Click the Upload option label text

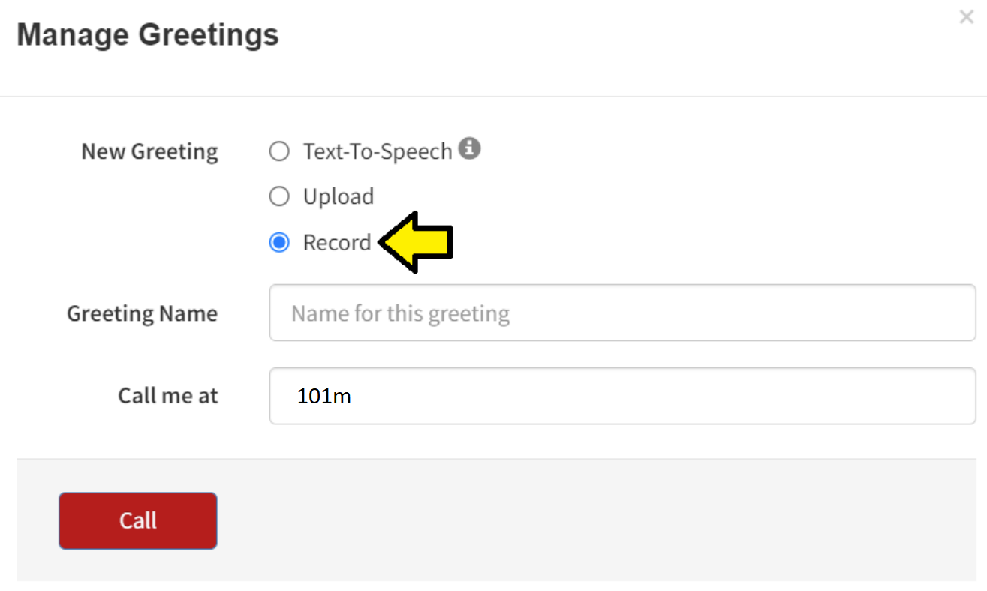(x=339, y=197)
